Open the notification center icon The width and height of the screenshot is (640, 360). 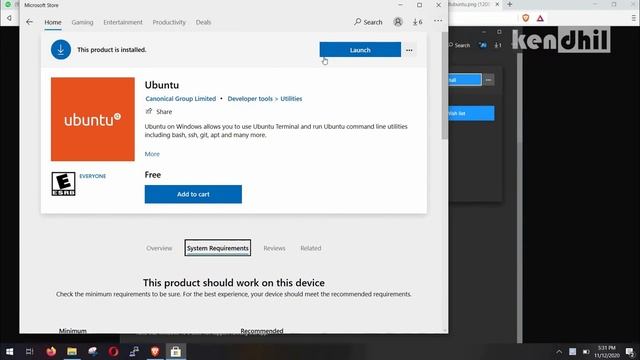coord(630,352)
